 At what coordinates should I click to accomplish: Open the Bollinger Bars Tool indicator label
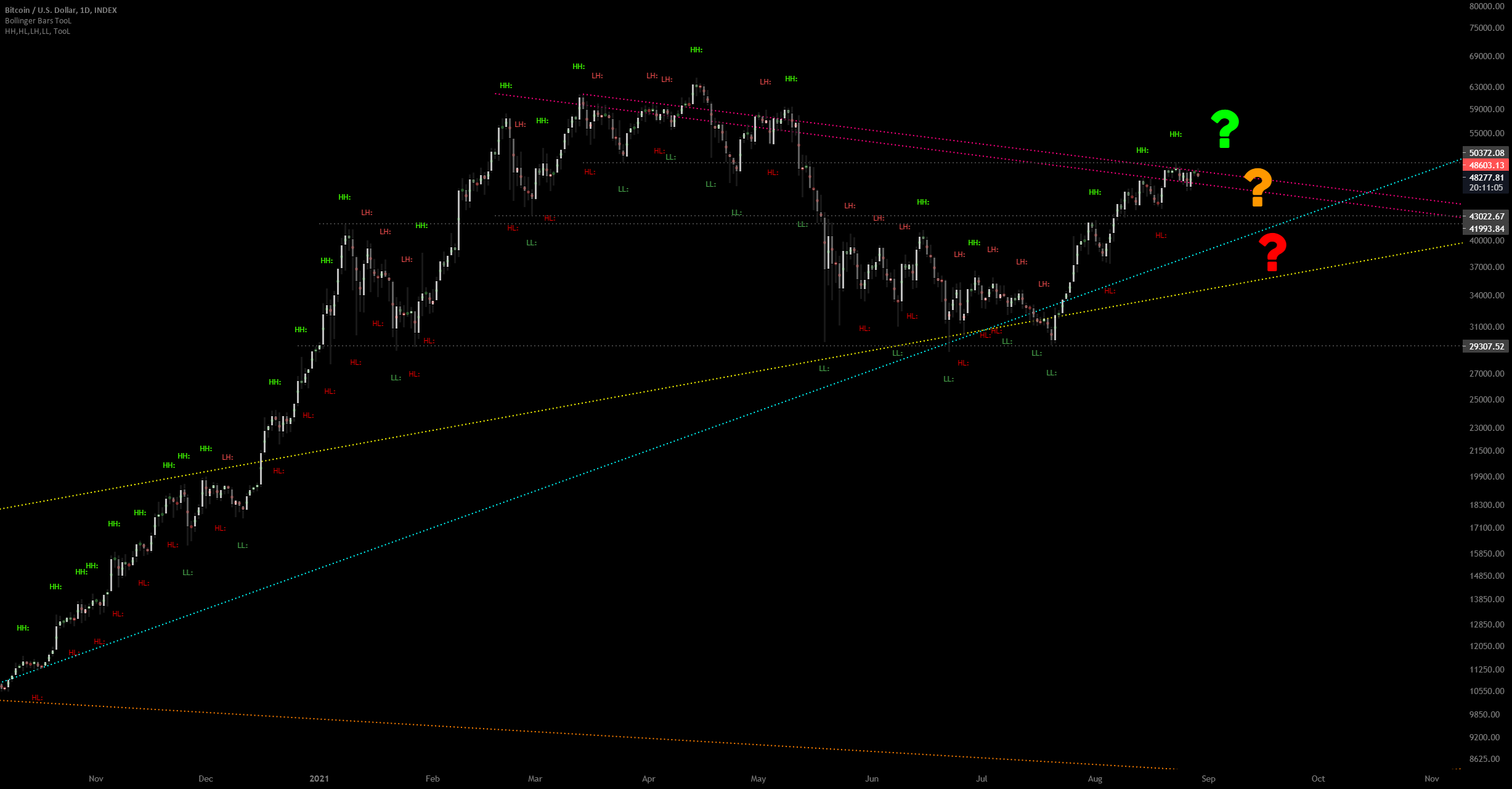click(x=38, y=20)
